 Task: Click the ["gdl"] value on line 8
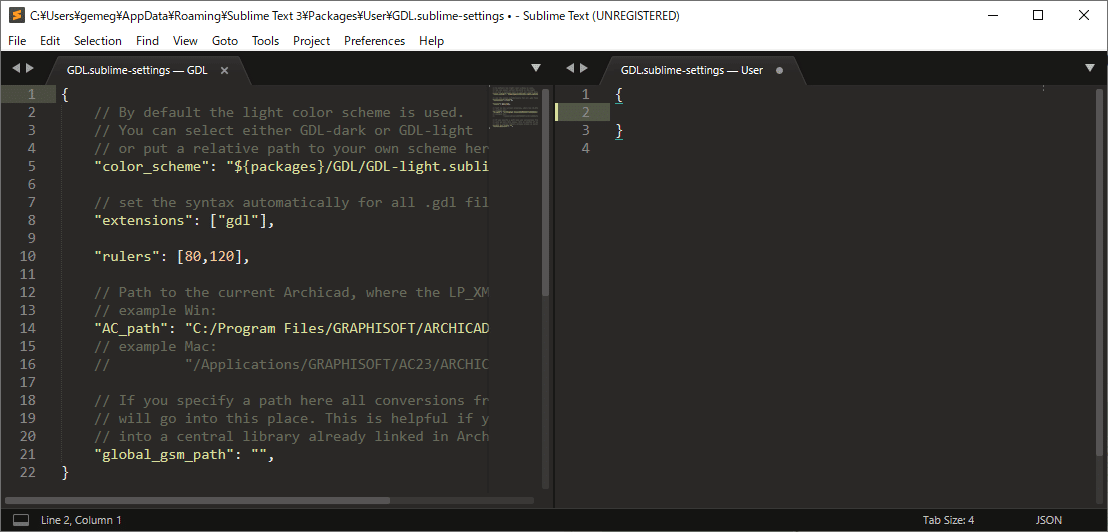pos(238,220)
